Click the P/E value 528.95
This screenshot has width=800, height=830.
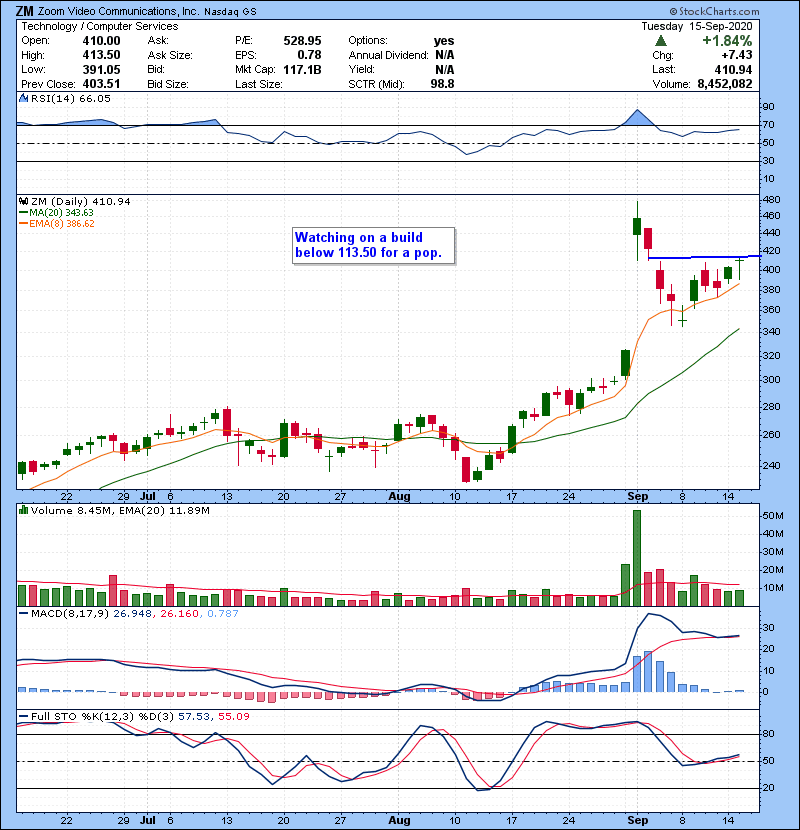[302, 41]
